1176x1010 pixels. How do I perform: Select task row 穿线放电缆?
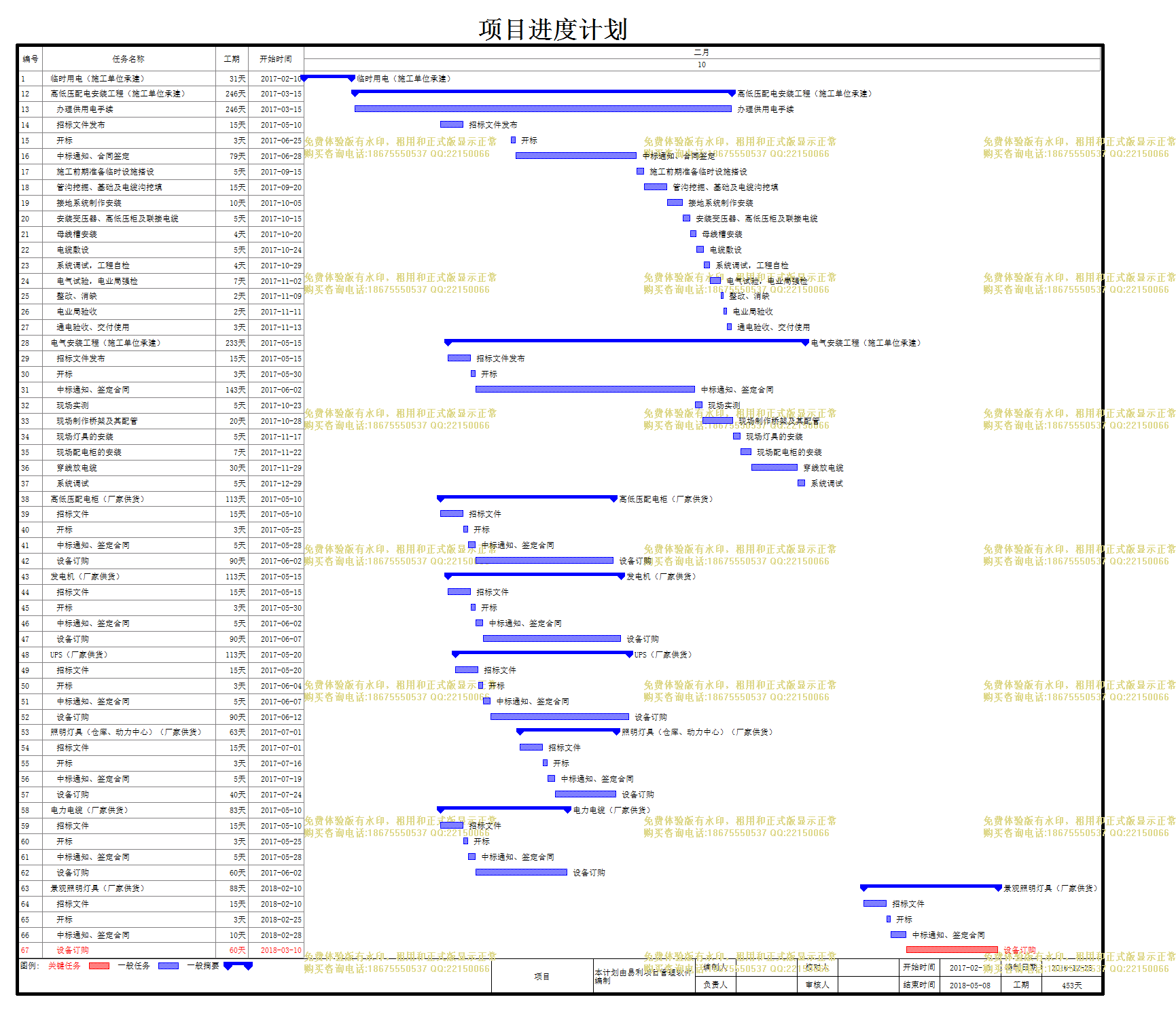coord(161,468)
